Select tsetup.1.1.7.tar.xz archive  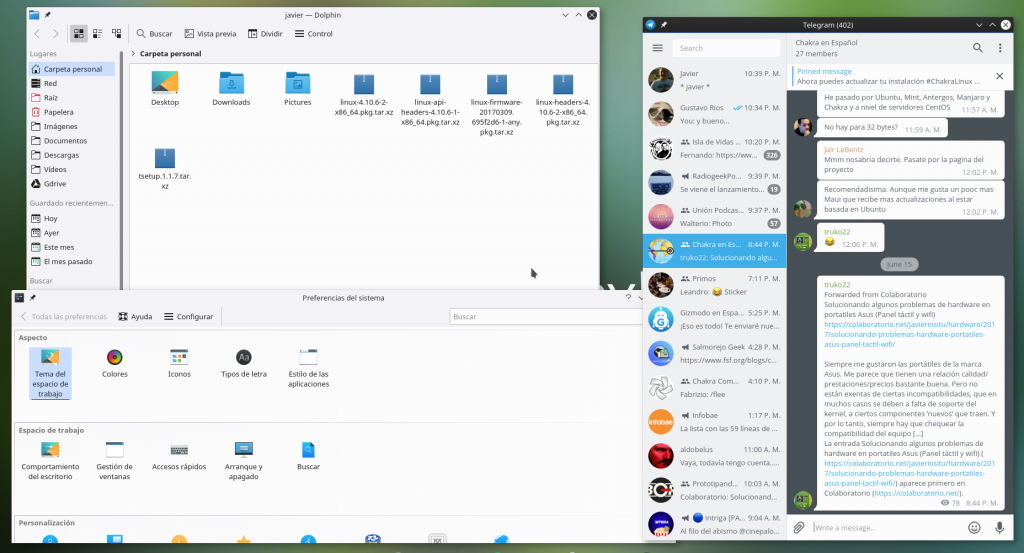[x=165, y=168]
